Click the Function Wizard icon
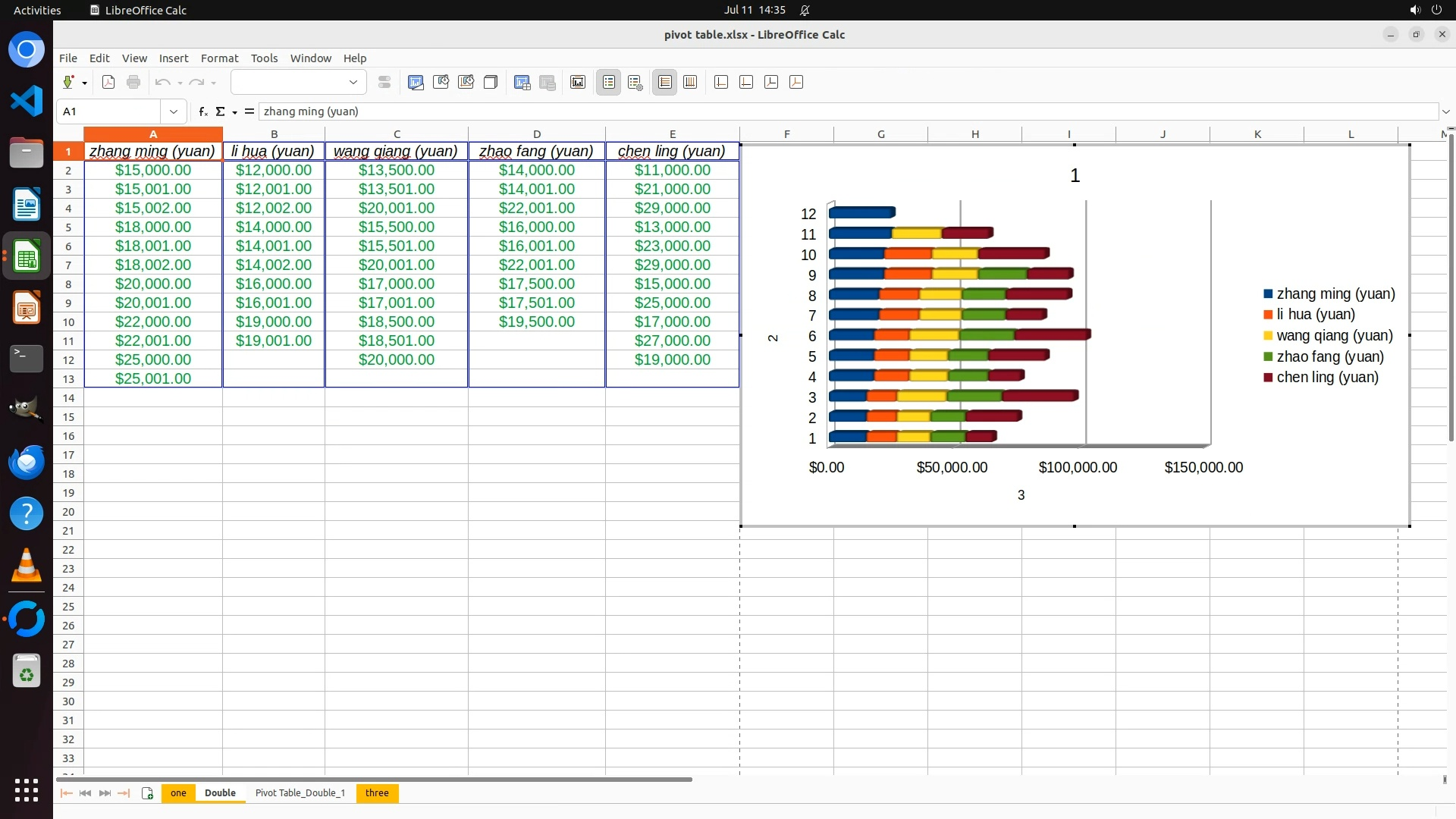The height and width of the screenshot is (819, 1456). tap(202, 111)
